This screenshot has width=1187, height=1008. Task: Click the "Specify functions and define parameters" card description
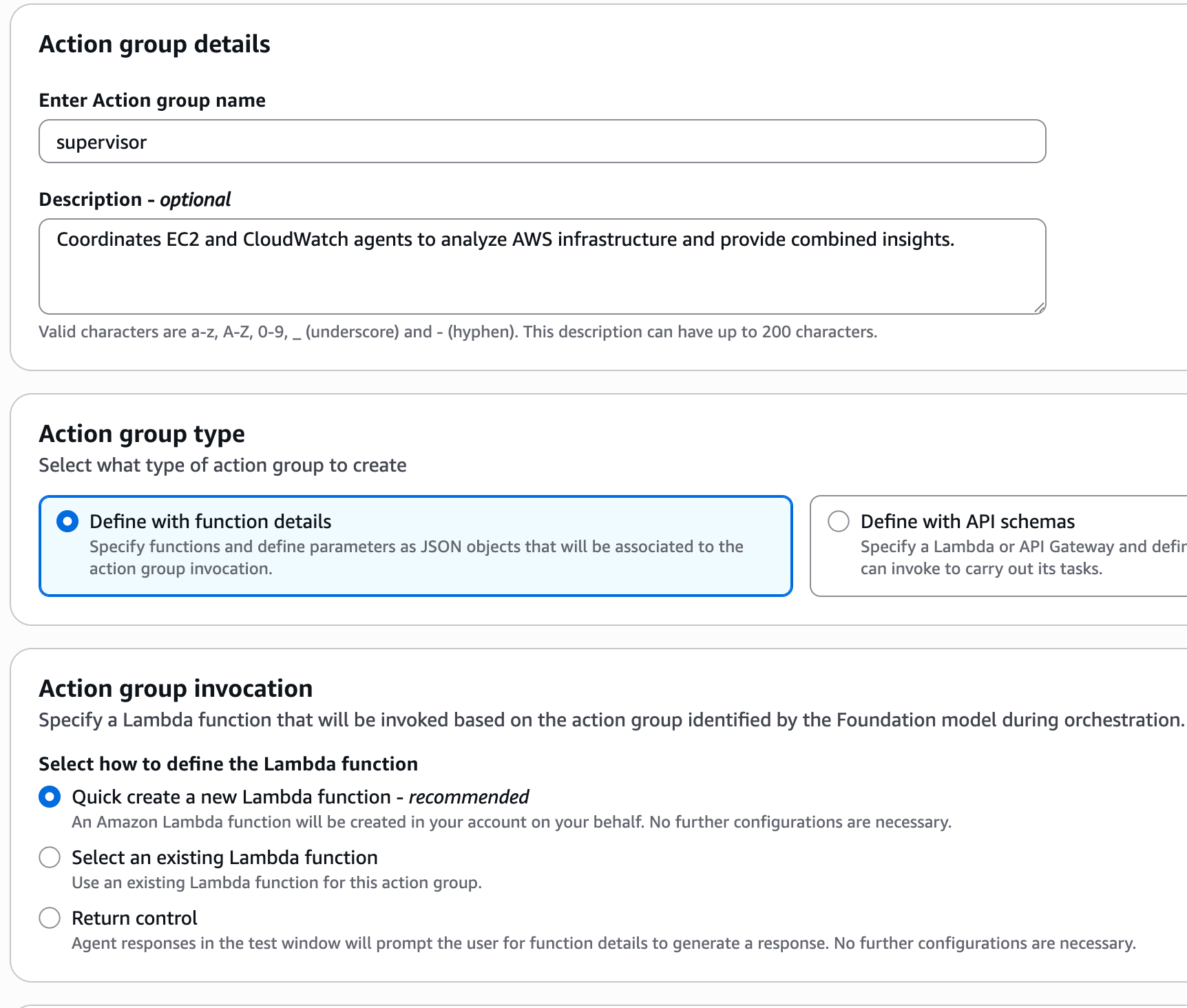click(416, 558)
